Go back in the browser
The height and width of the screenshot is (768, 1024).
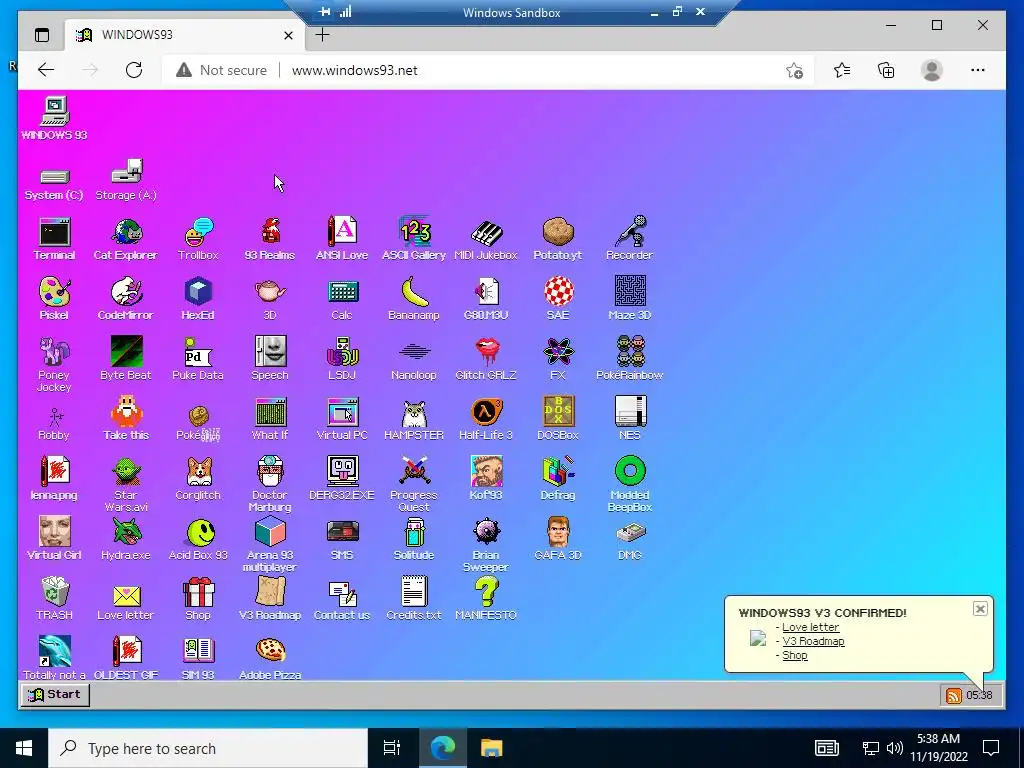46,70
